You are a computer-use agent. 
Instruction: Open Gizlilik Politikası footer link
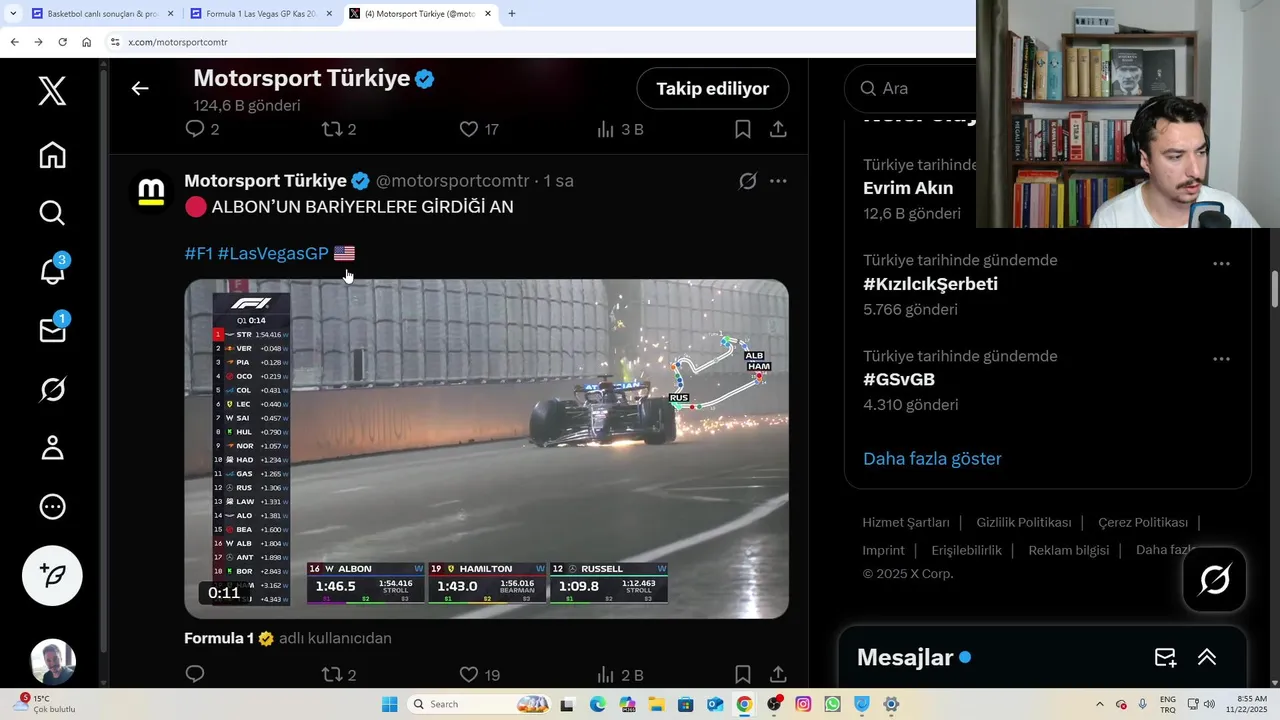[x=1024, y=522]
